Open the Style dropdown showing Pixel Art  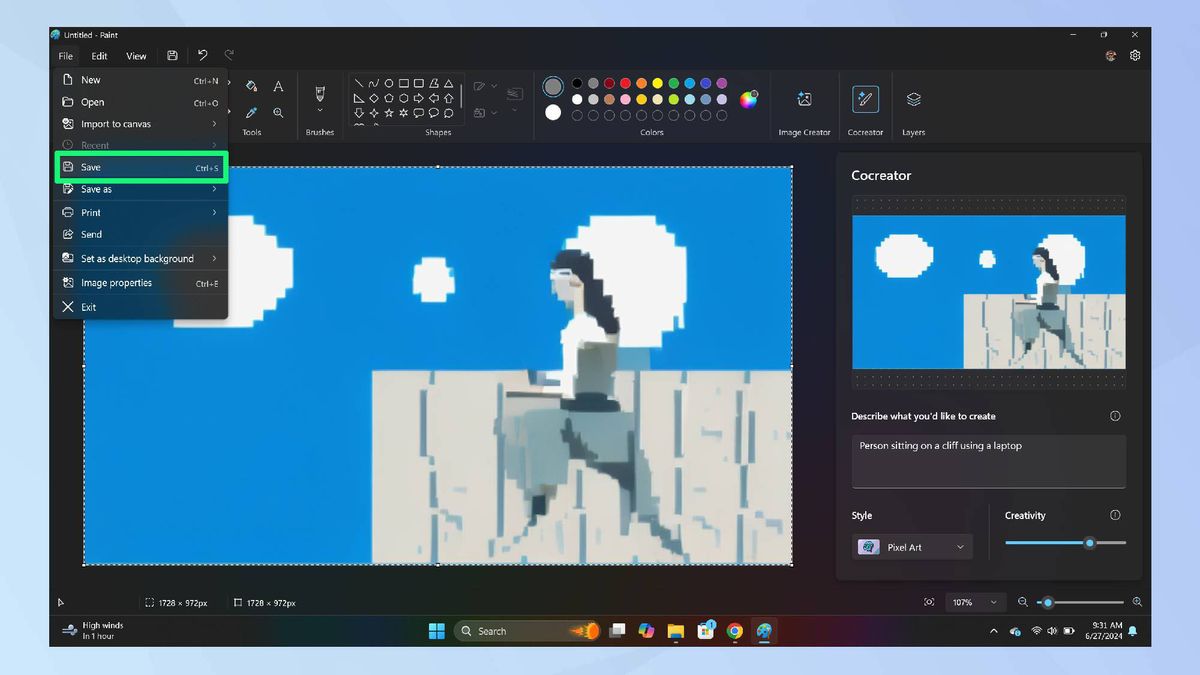point(911,547)
